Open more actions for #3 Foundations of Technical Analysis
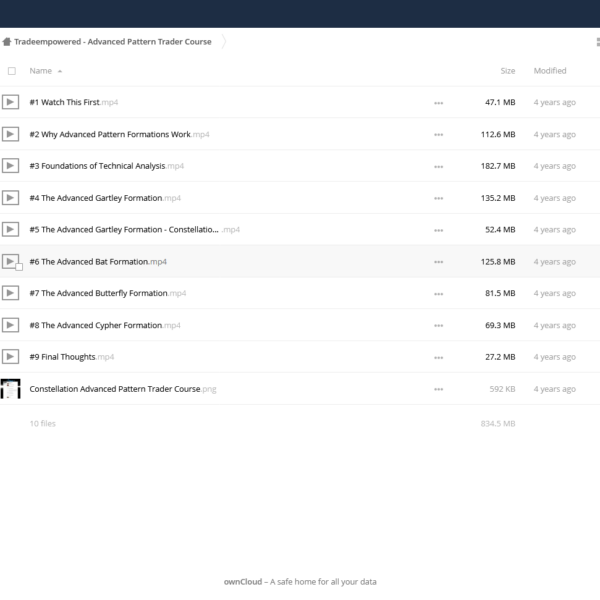The height and width of the screenshot is (600, 600). pos(439,166)
